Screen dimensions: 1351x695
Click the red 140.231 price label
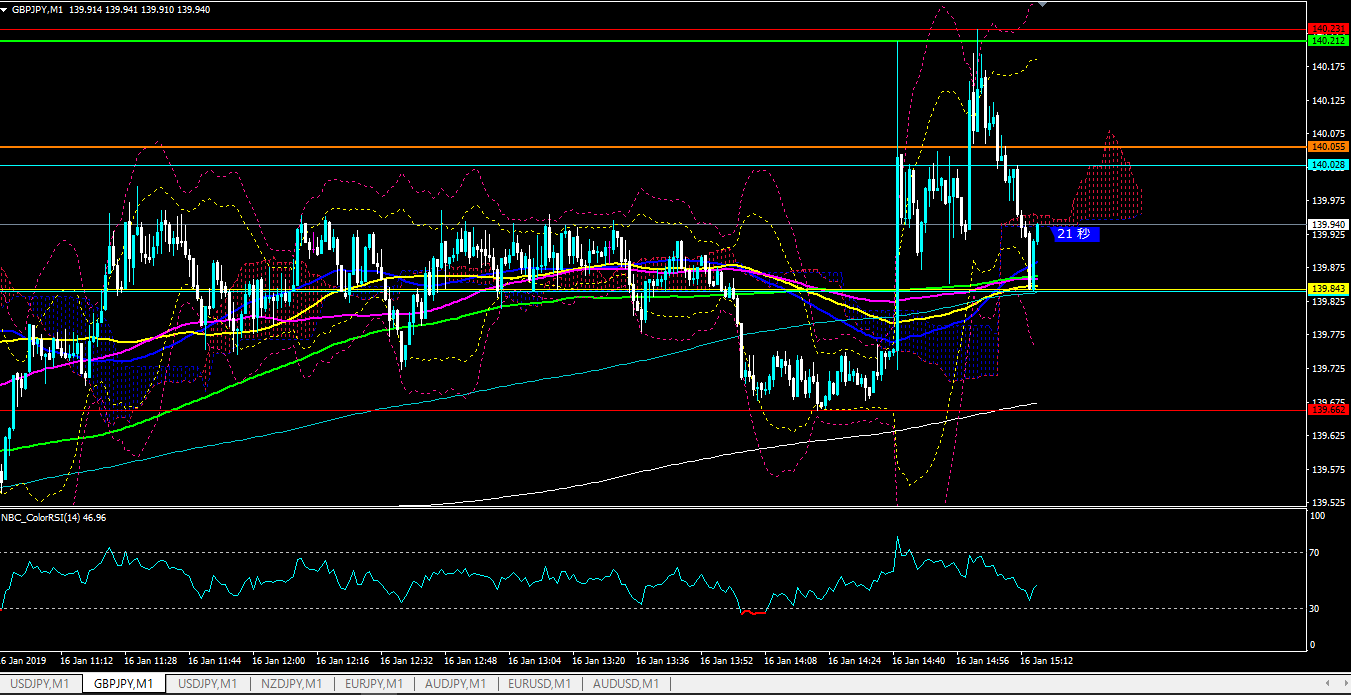click(x=1329, y=29)
